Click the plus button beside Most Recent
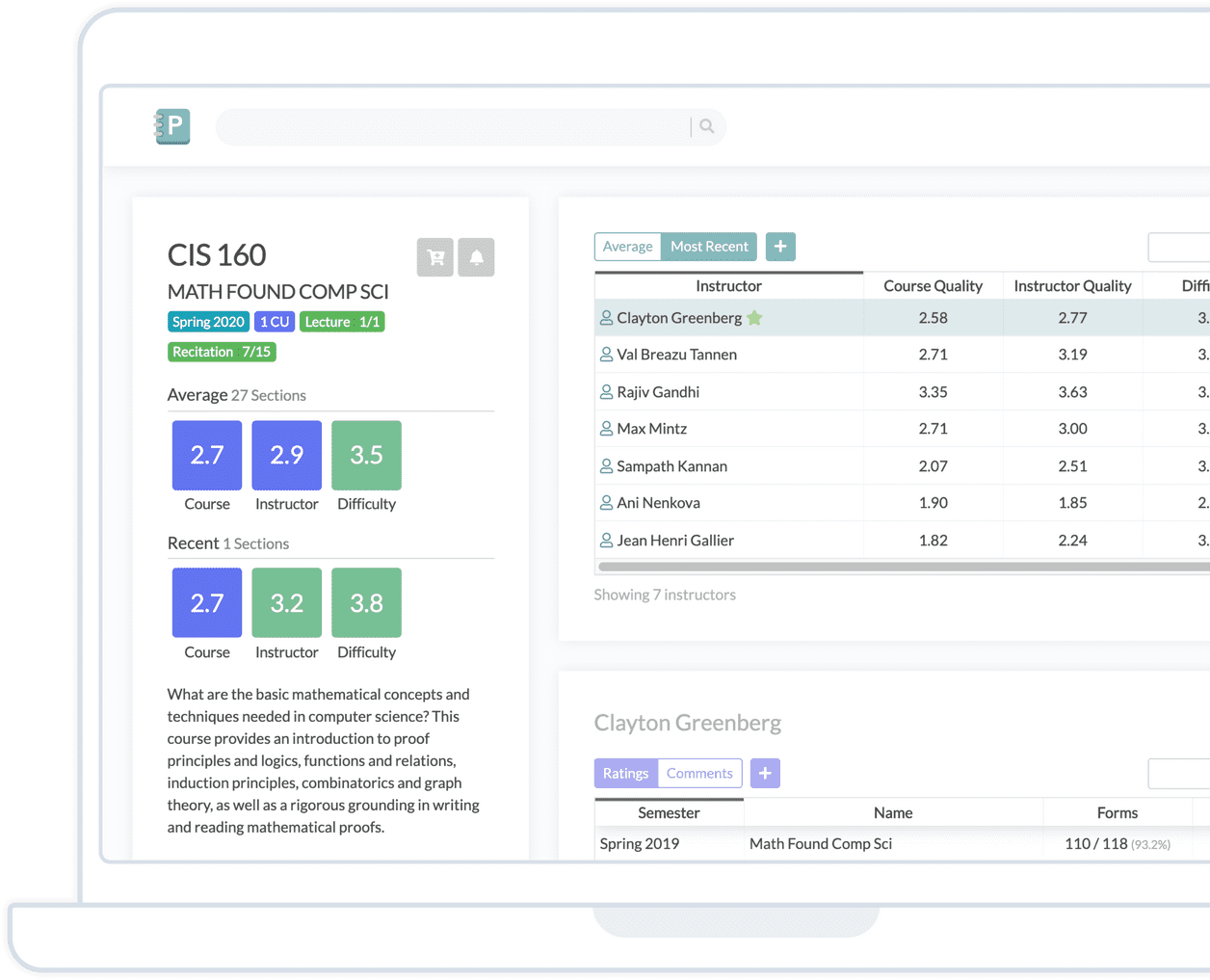This screenshot has height=980, width=1210. tap(780, 247)
